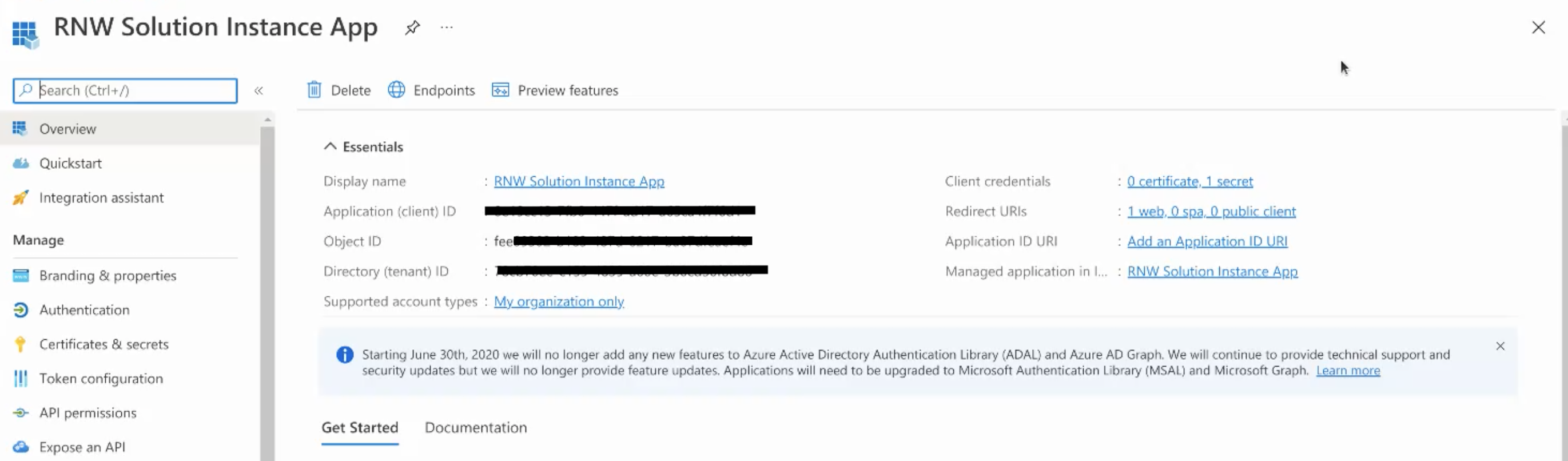Click the Manage section heading

coord(38,240)
